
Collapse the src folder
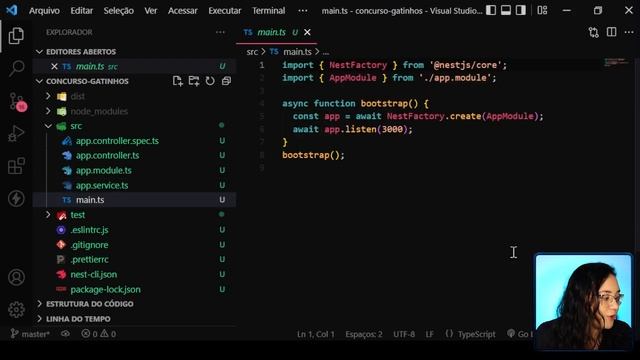click(x=48, y=126)
